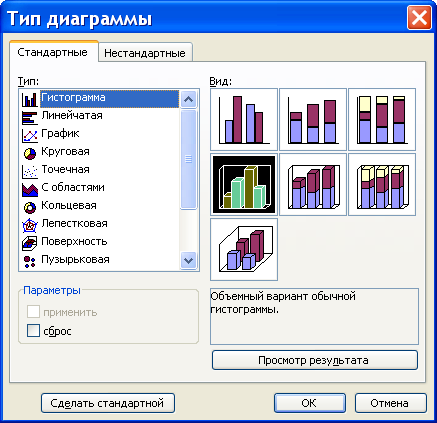Image resolution: width=437 pixels, height=423 pixels.
Task: Pick the Лепестковая radar chart icon
Action: [30, 225]
